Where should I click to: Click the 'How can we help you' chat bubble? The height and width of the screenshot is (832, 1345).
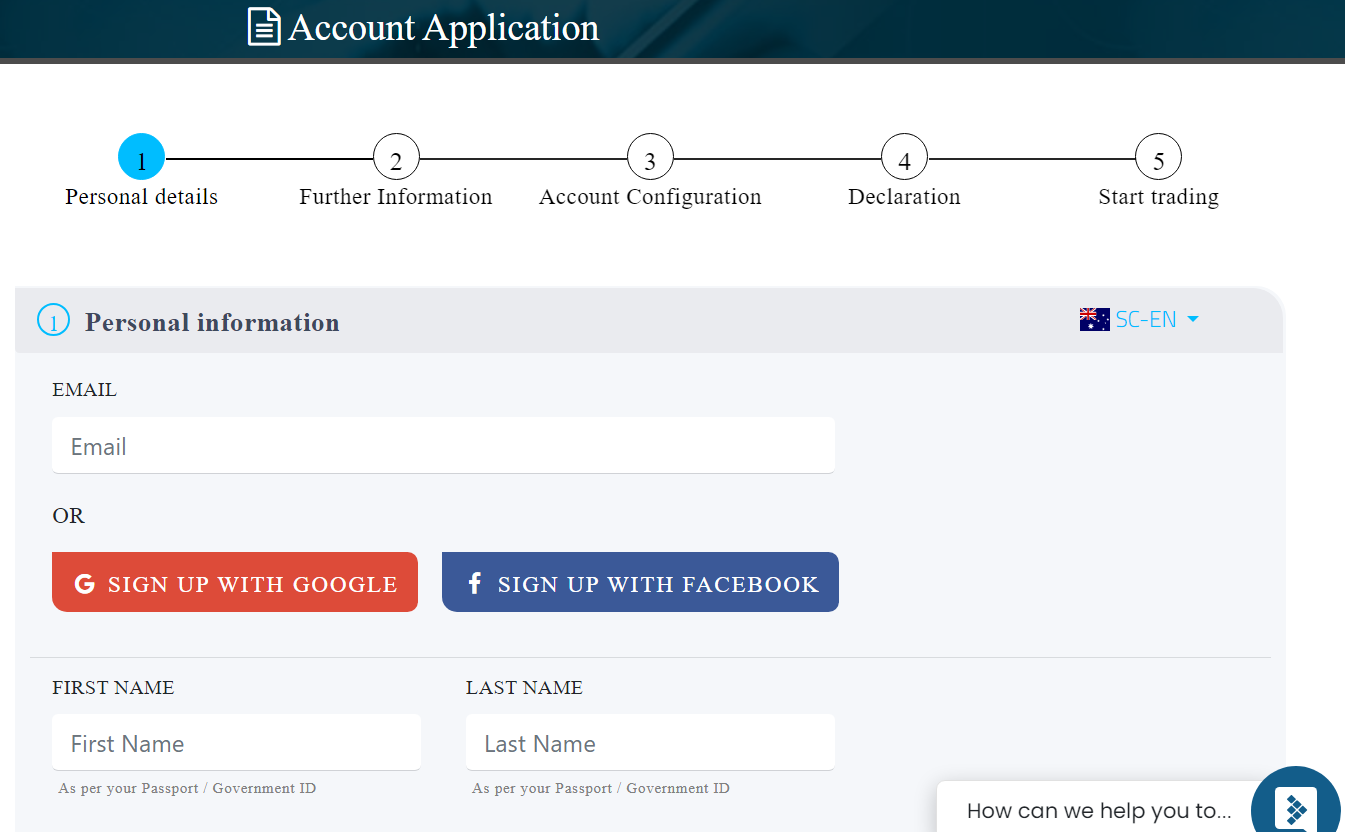[x=1098, y=810]
